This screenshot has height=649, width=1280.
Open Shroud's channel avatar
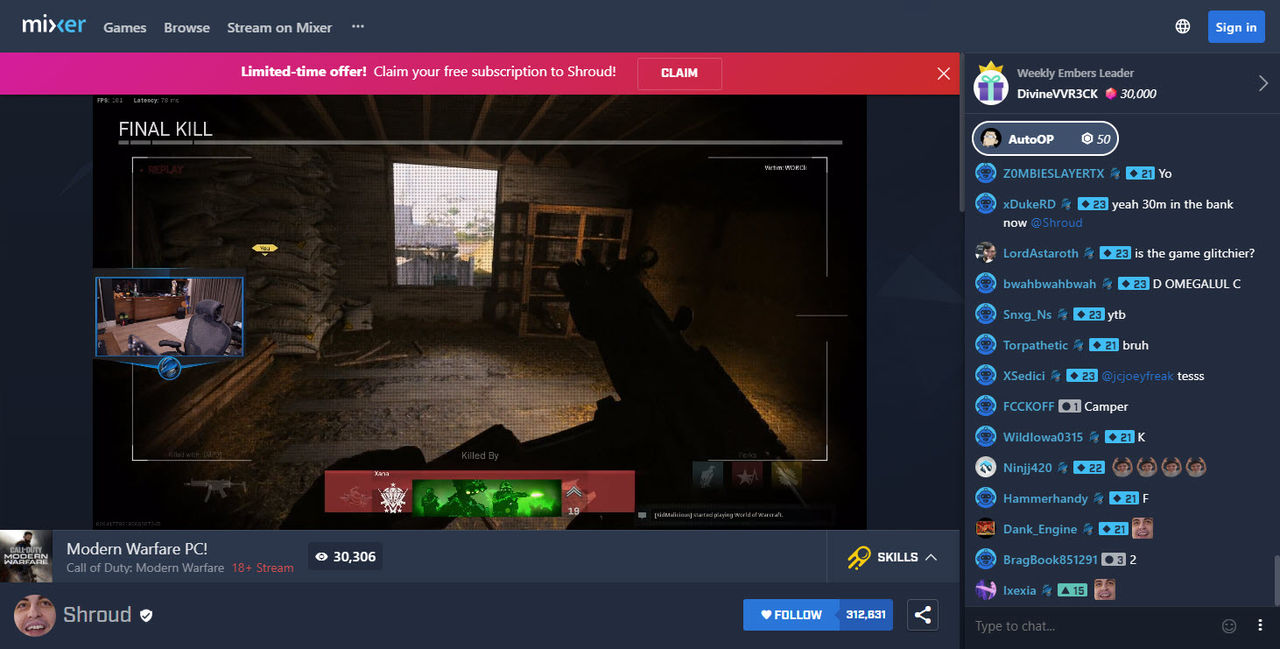(x=33, y=615)
